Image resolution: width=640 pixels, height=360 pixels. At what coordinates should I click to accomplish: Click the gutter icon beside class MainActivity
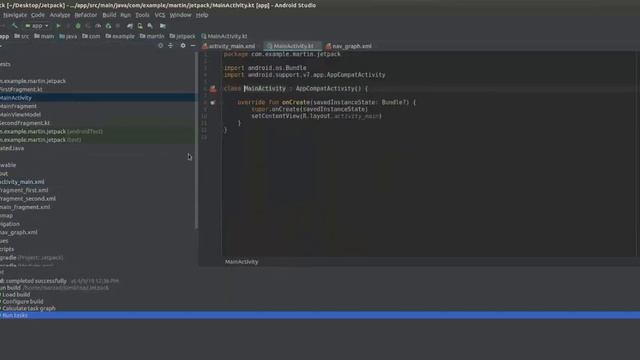(x=213, y=89)
